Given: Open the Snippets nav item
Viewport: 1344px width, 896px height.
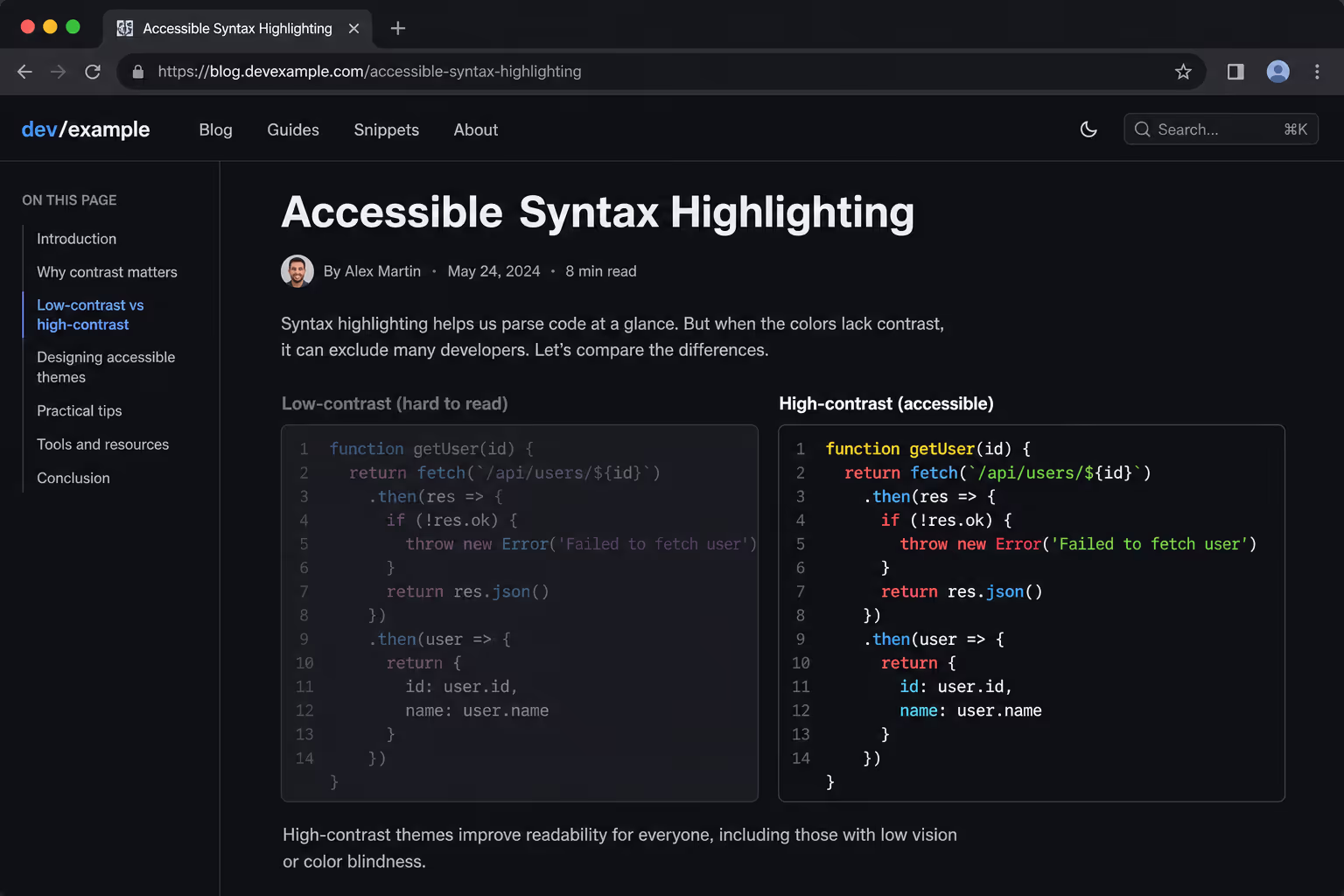Looking at the screenshot, I should [x=387, y=129].
